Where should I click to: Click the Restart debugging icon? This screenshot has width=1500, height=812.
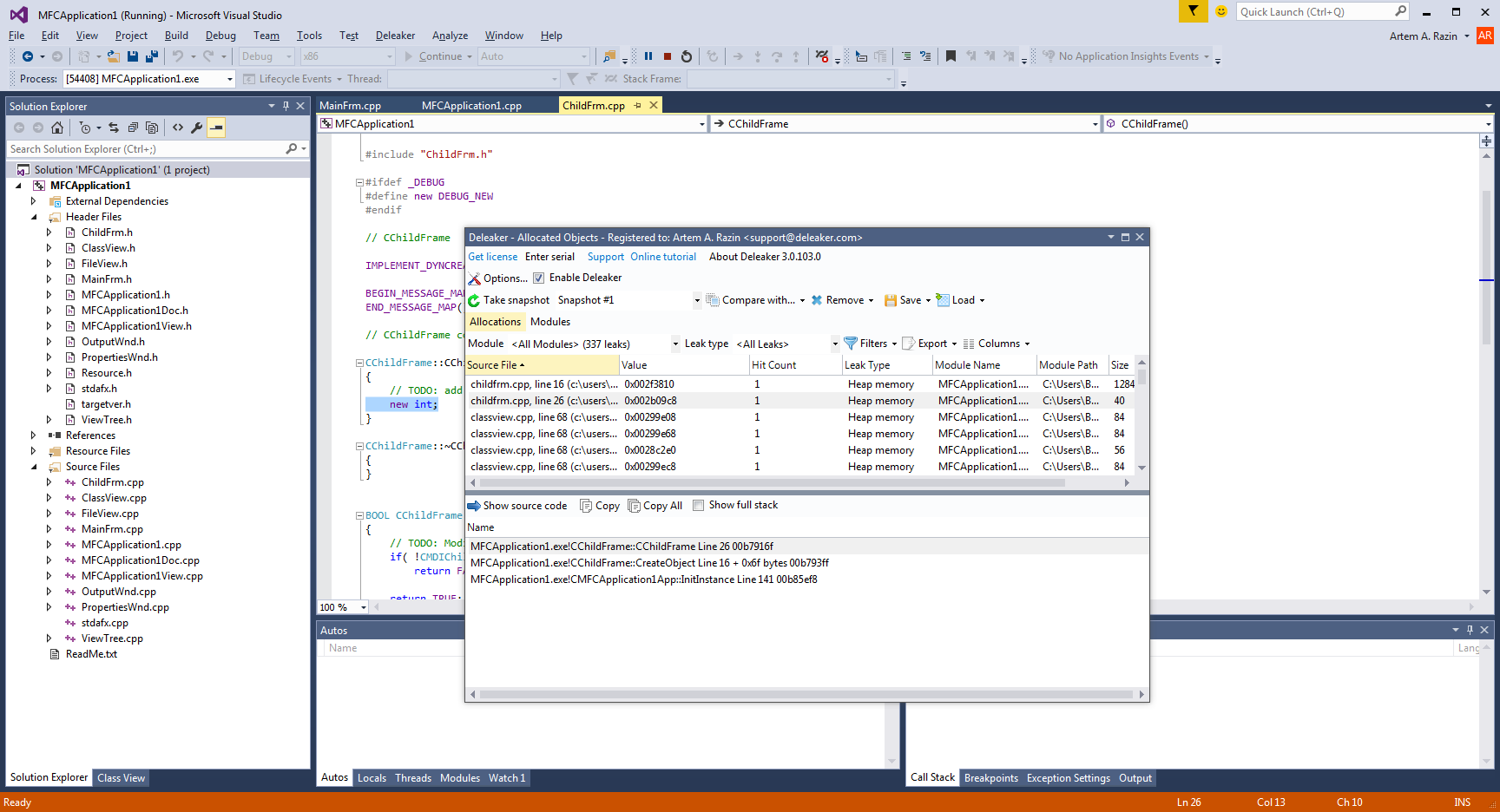687,56
